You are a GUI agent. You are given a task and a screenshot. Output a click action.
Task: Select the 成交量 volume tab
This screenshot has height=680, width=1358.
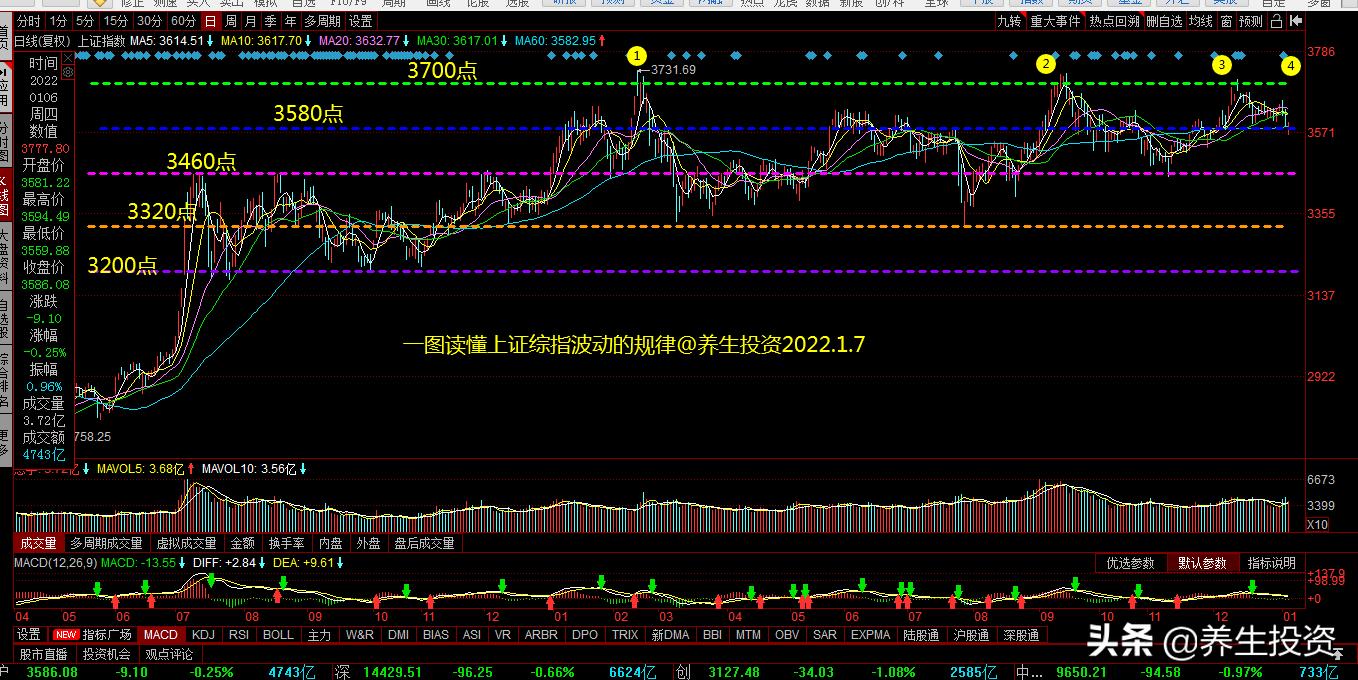(x=39, y=543)
